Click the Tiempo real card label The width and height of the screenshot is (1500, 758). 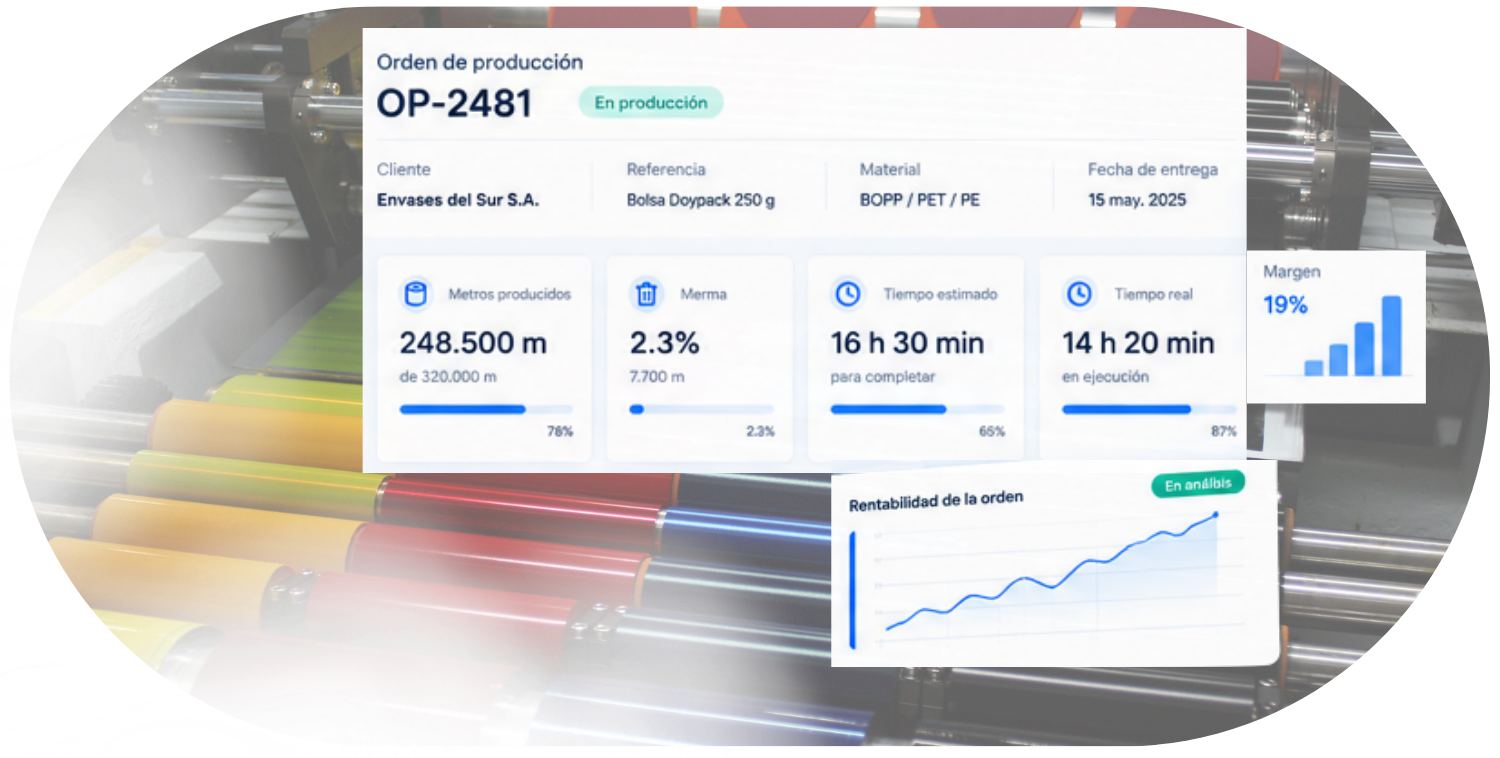(x=1154, y=294)
